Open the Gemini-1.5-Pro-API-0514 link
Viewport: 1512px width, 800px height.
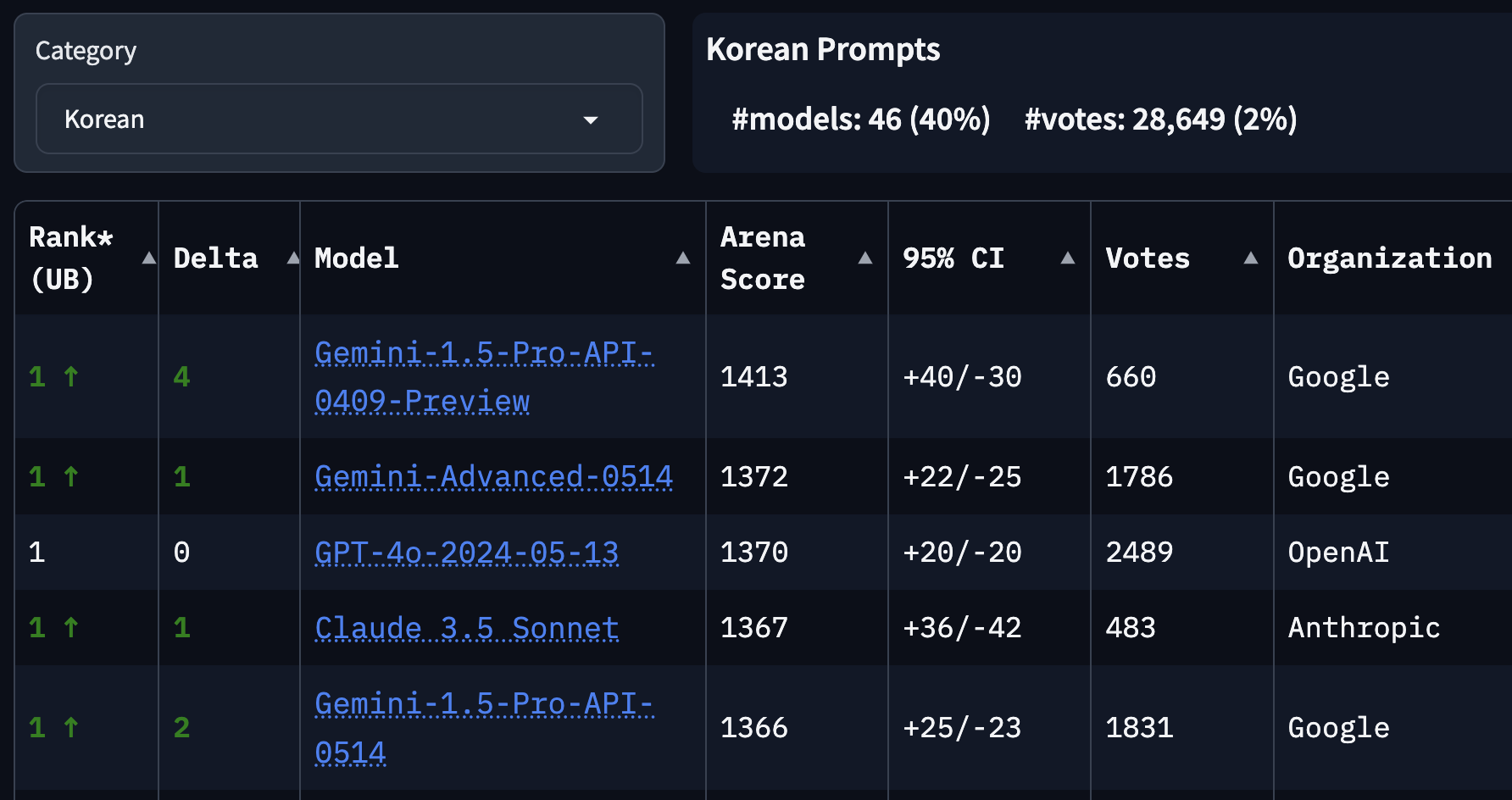point(484,727)
